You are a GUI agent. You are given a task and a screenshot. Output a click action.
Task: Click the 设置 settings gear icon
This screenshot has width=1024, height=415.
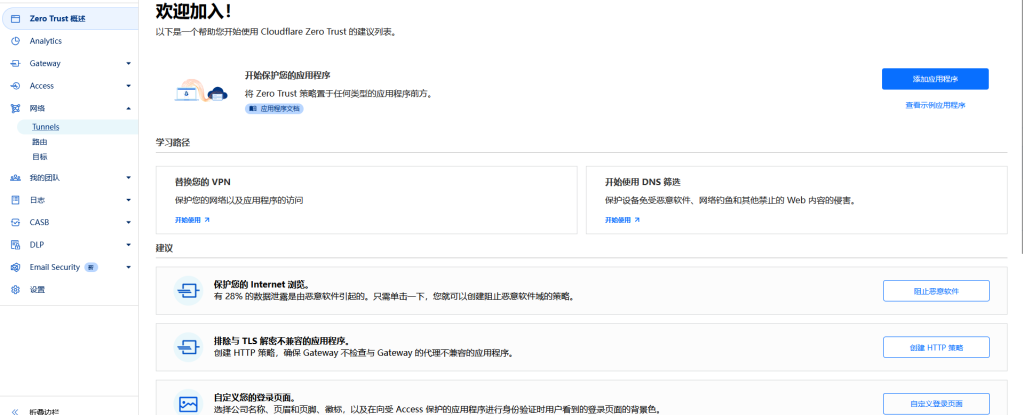(16, 290)
